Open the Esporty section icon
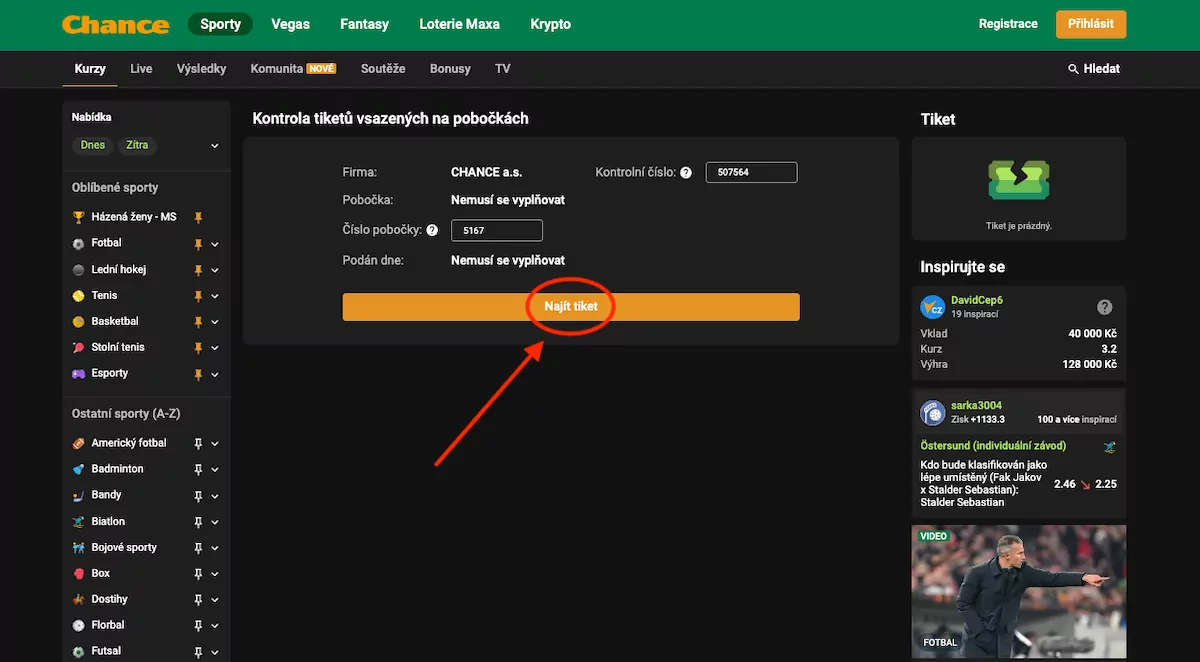 pos(79,373)
